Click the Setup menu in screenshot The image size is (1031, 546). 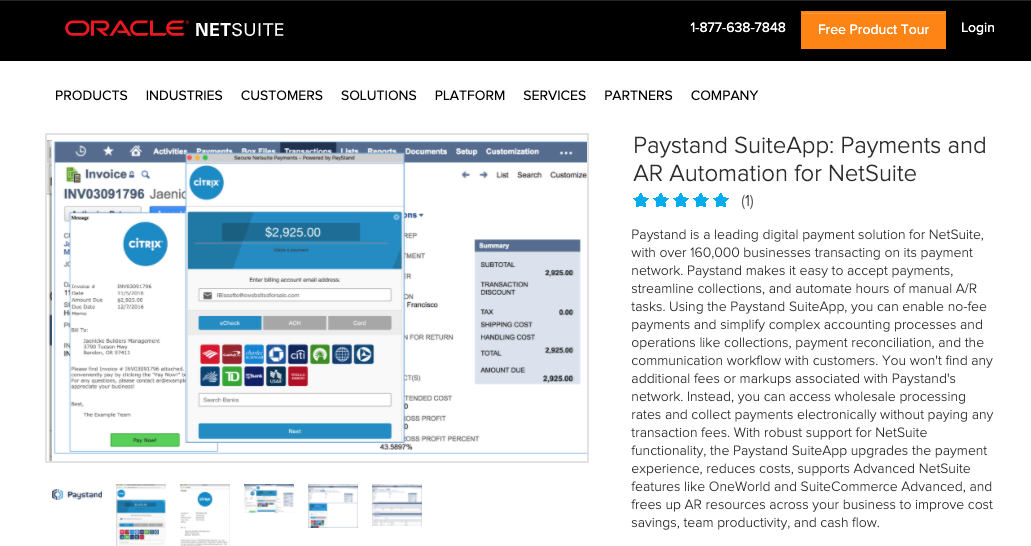point(466,151)
